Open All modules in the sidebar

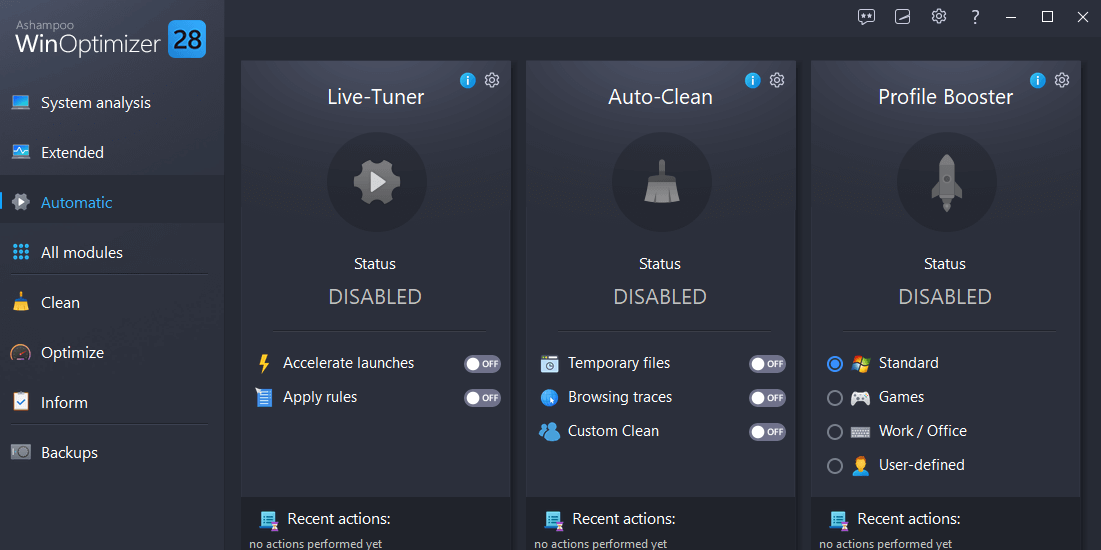(x=112, y=252)
